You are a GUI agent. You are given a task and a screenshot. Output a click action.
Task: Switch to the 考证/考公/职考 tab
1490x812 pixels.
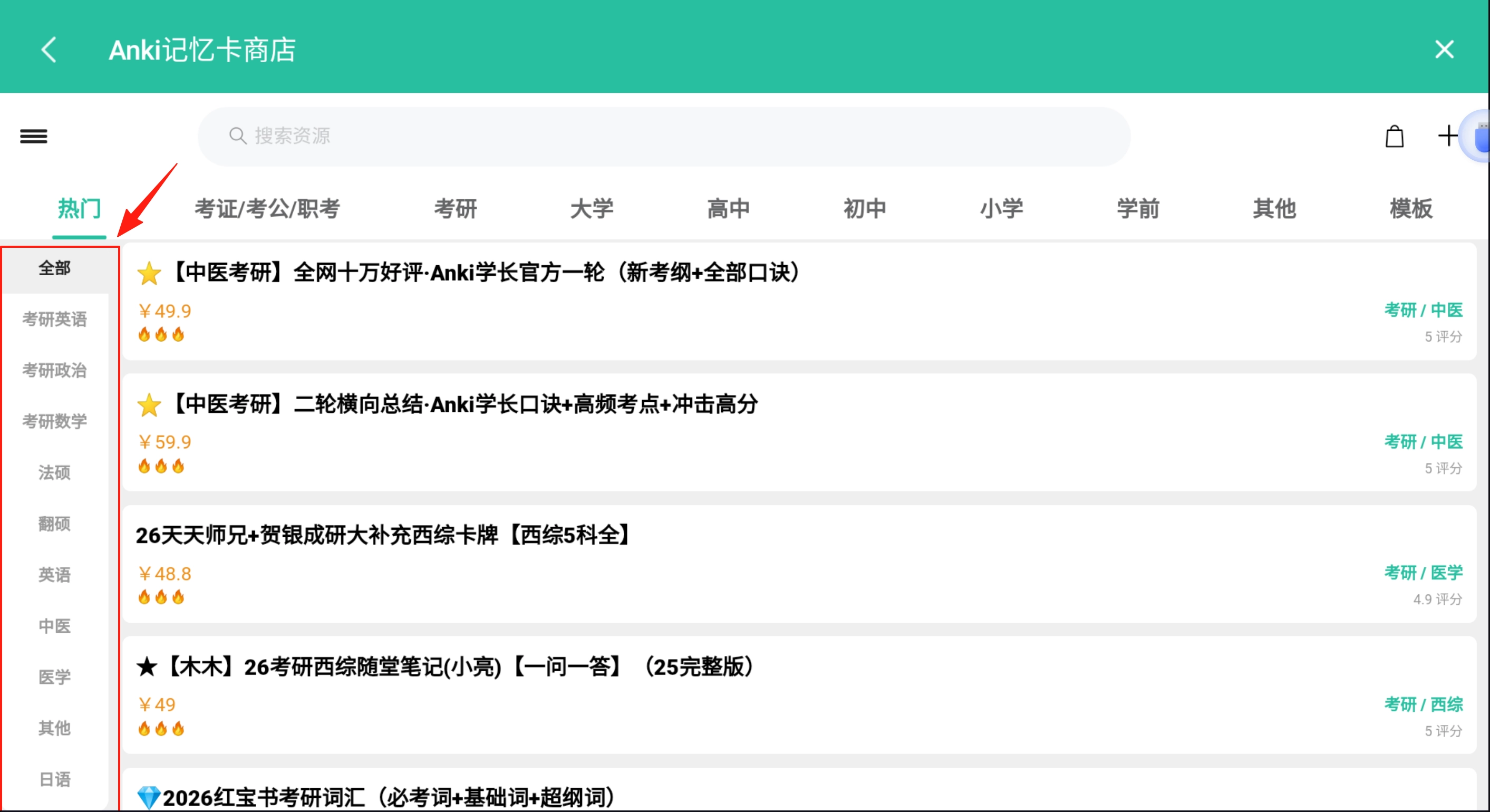point(267,209)
